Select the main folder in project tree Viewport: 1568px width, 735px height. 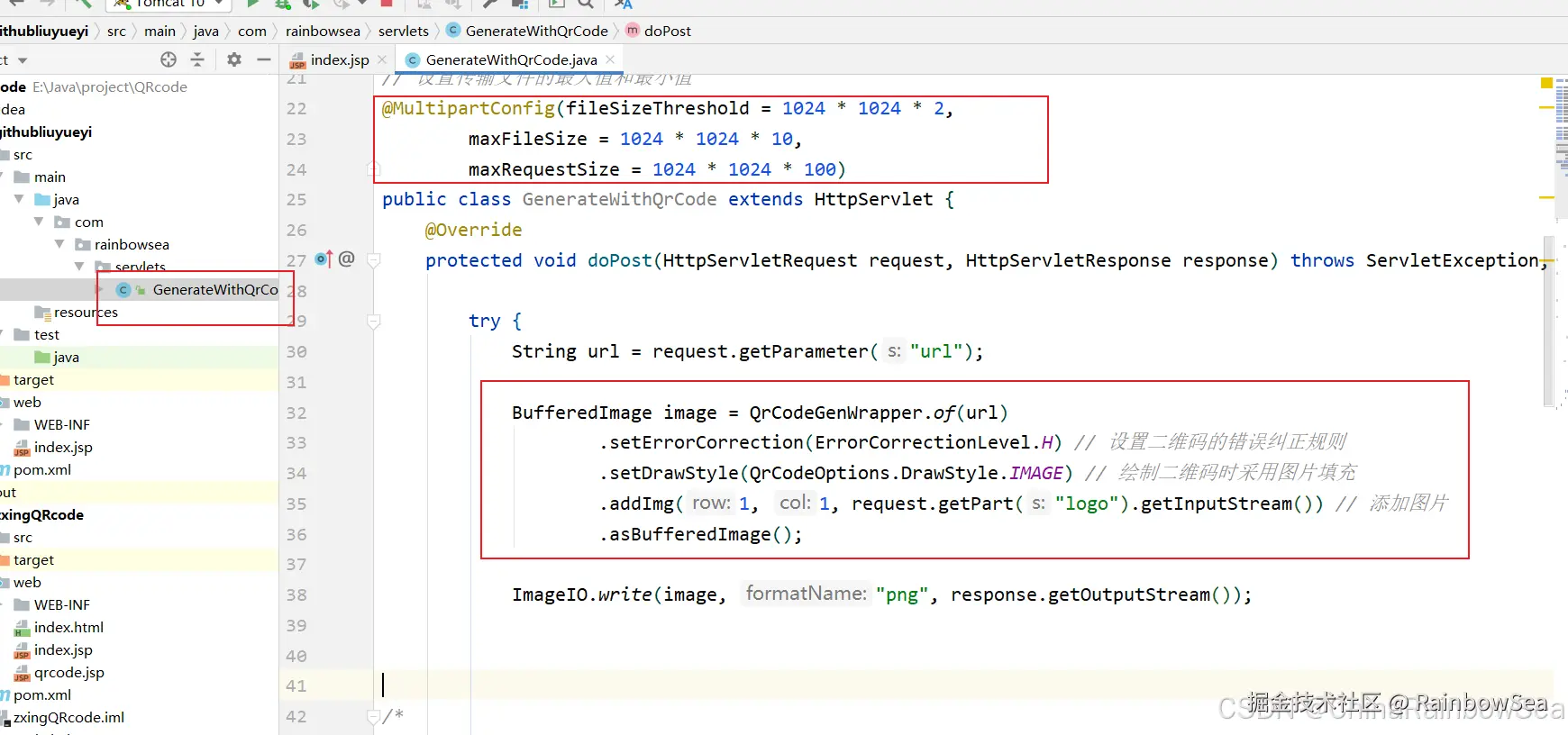(x=50, y=177)
